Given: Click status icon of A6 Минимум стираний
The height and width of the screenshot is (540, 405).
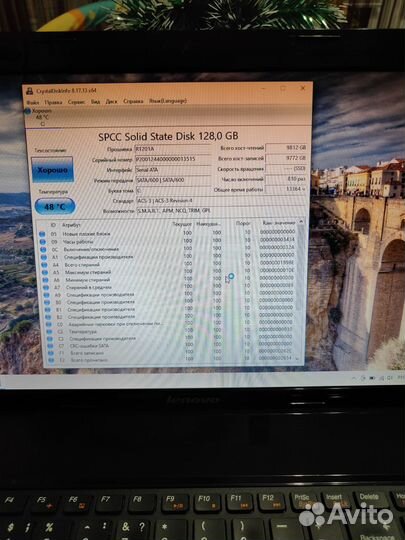Looking at the screenshot, I should point(45,280).
